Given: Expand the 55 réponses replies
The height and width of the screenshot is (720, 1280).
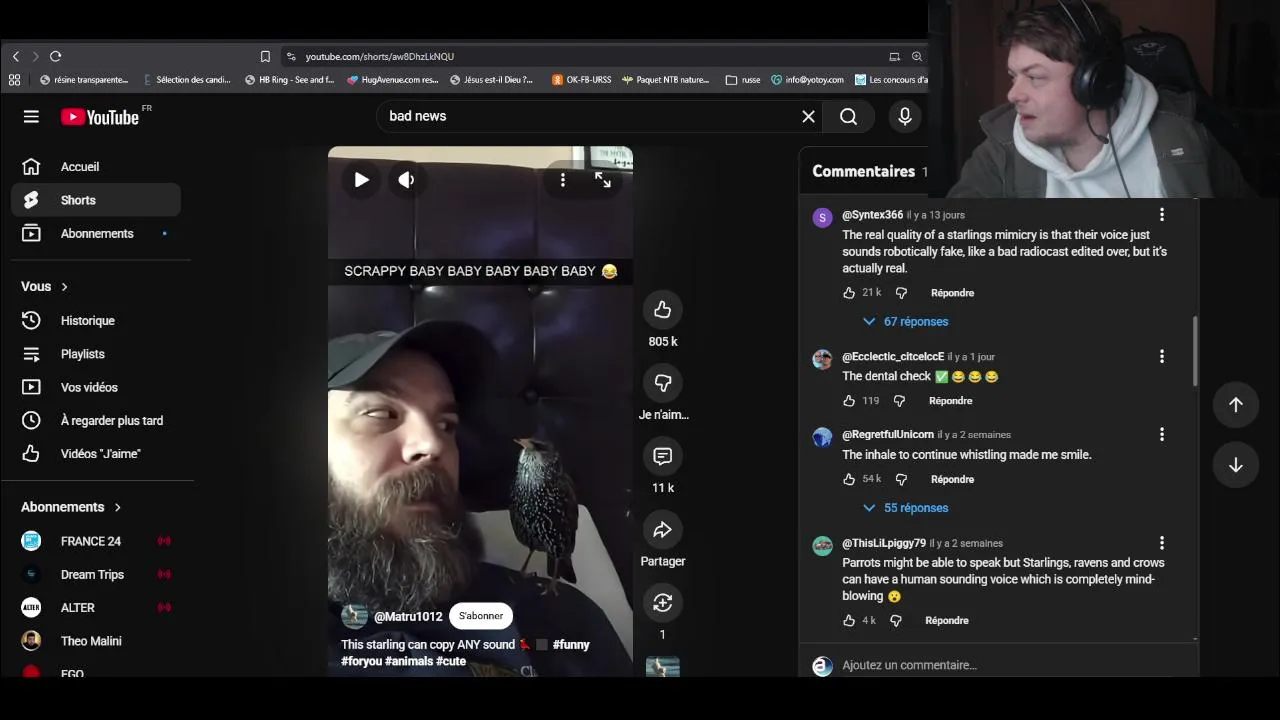Looking at the screenshot, I should [x=905, y=508].
